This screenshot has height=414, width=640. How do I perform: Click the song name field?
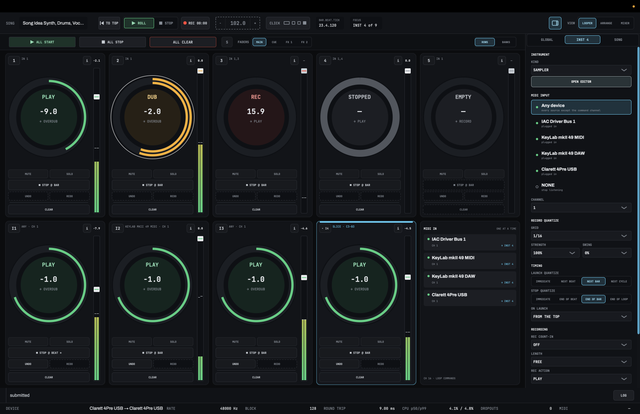tap(53, 23)
